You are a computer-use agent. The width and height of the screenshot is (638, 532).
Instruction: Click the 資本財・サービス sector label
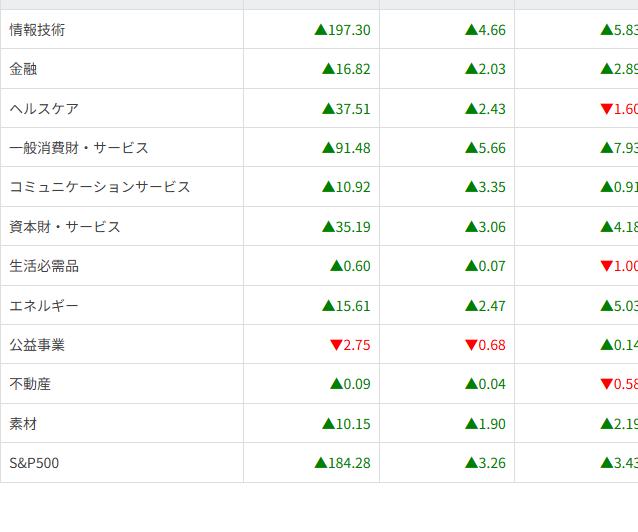65,227
